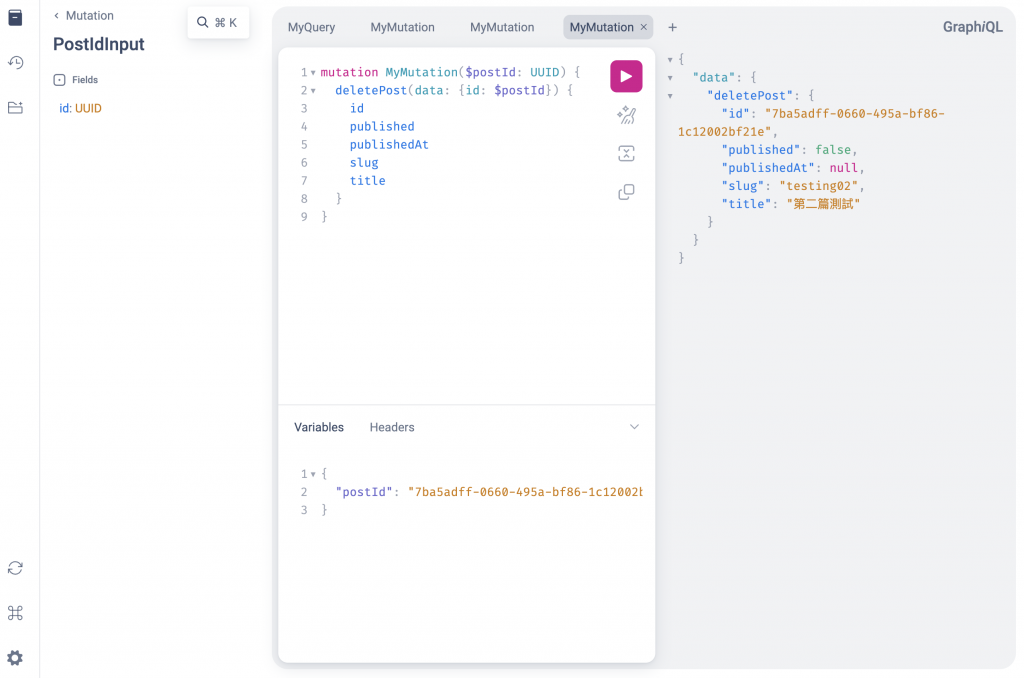
Task: Open the documentation explorer icon
Action: click(x=15, y=18)
